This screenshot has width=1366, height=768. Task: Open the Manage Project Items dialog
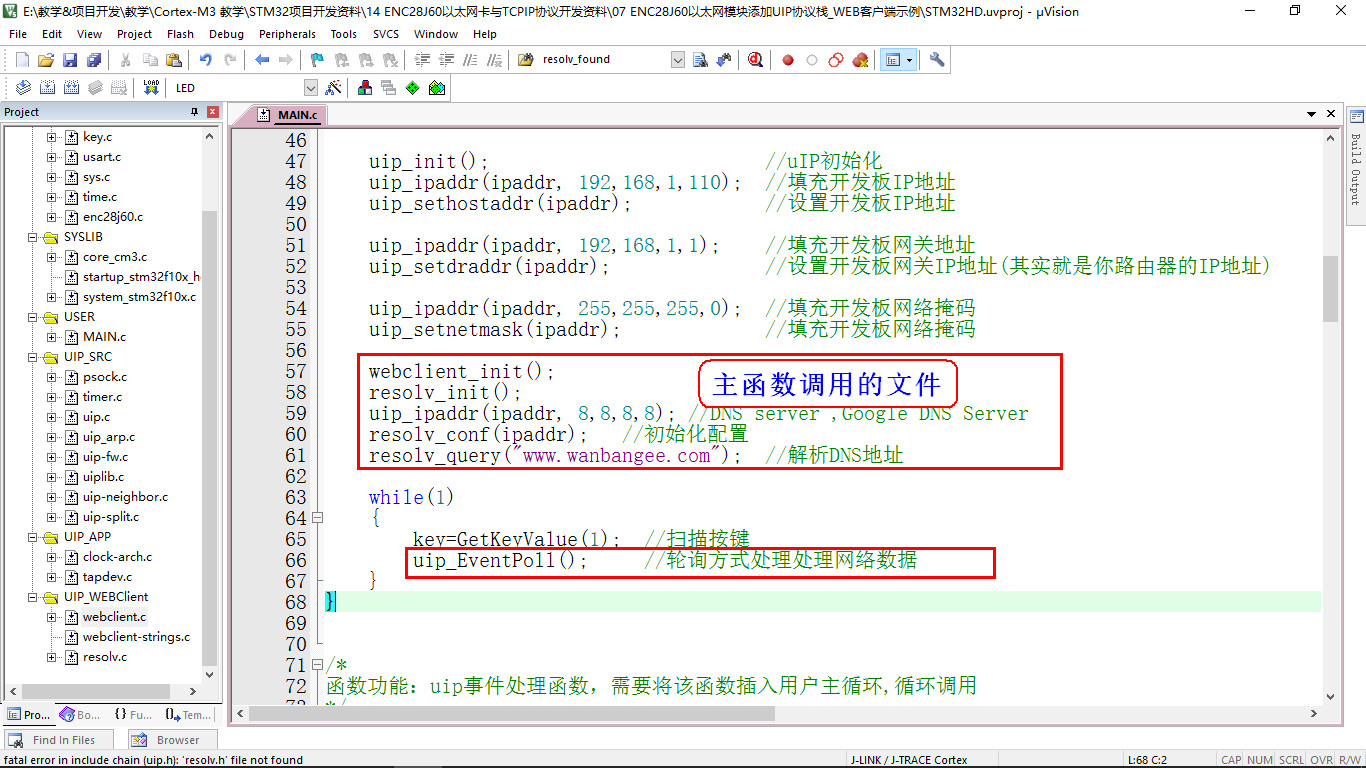click(365, 88)
